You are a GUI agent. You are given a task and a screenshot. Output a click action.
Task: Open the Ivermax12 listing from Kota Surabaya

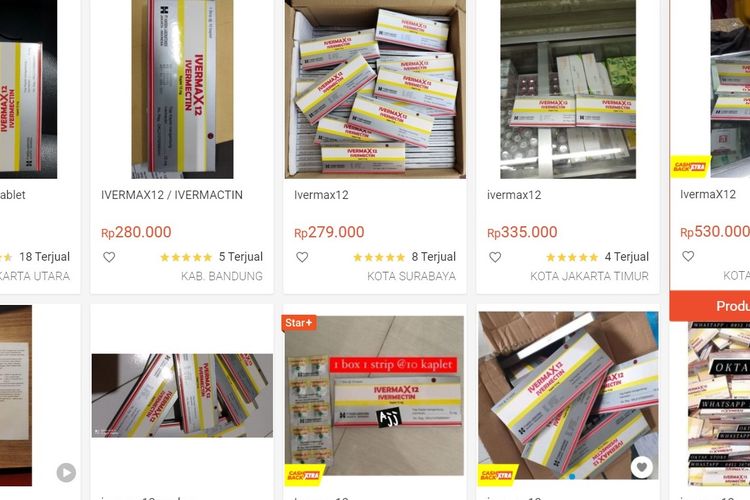[x=321, y=195]
